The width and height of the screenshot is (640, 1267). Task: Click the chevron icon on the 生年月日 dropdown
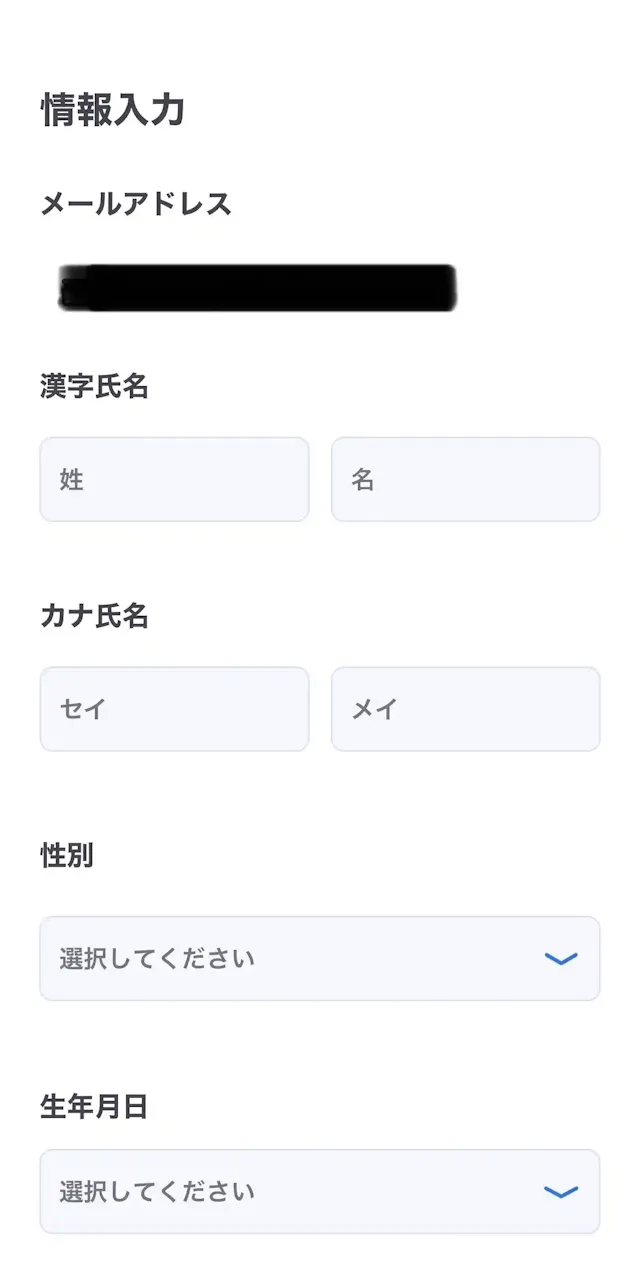tap(563, 1192)
